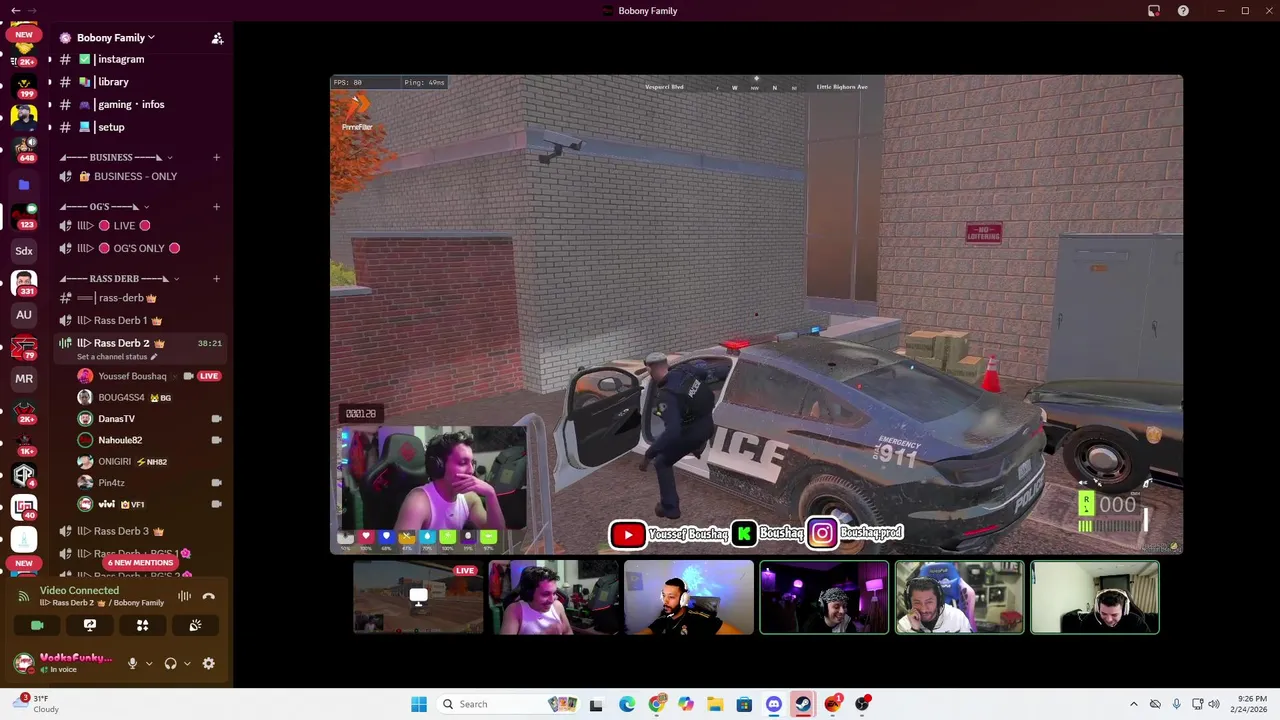Collapse the OG'S category
This screenshot has height=720, width=1280.
[x=104, y=207]
